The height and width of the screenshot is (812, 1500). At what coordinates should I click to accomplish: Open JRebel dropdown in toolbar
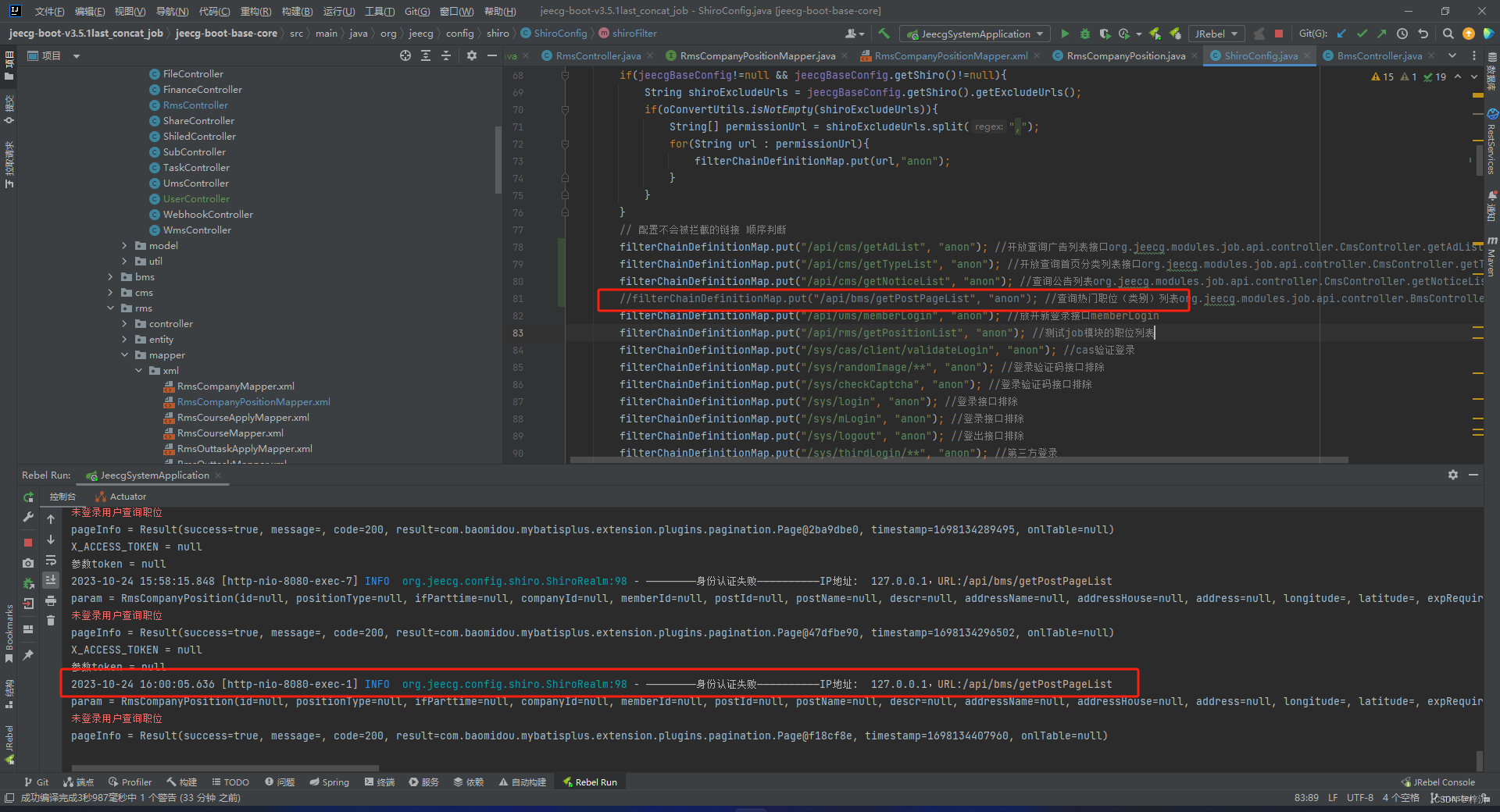pos(1216,34)
